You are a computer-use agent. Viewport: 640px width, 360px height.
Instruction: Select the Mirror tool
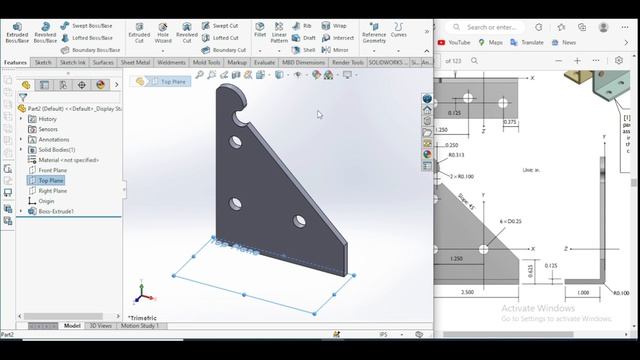[335, 50]
